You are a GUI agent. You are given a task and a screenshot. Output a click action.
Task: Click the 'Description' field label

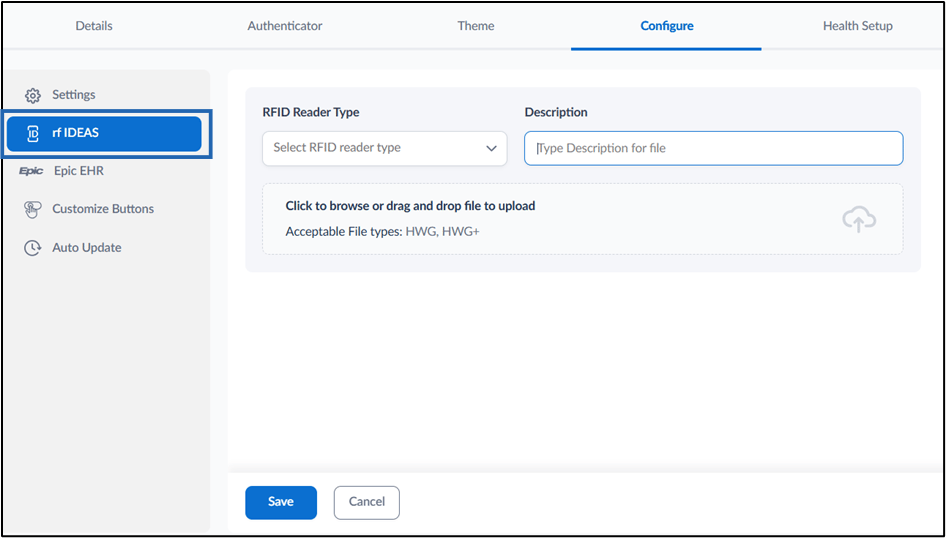(x=556, y=112)
